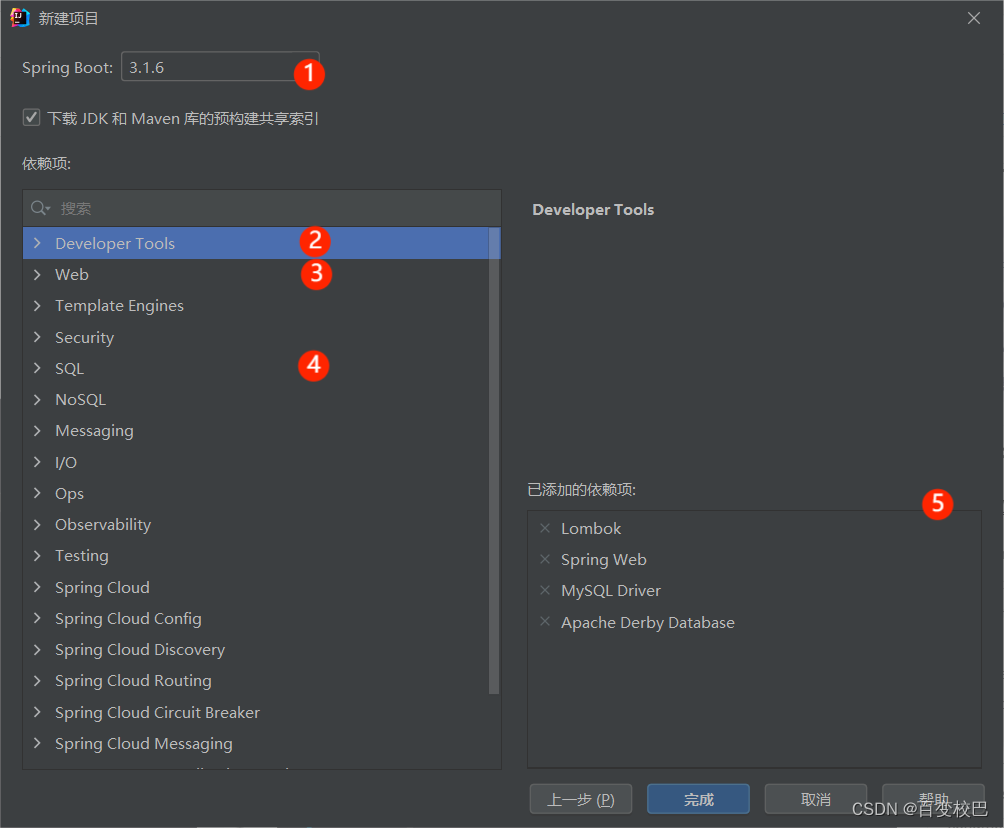This screenshot has height=828, width=1004.
Task: Expand the NoSQL category chevron
Action: pos(37,400)
